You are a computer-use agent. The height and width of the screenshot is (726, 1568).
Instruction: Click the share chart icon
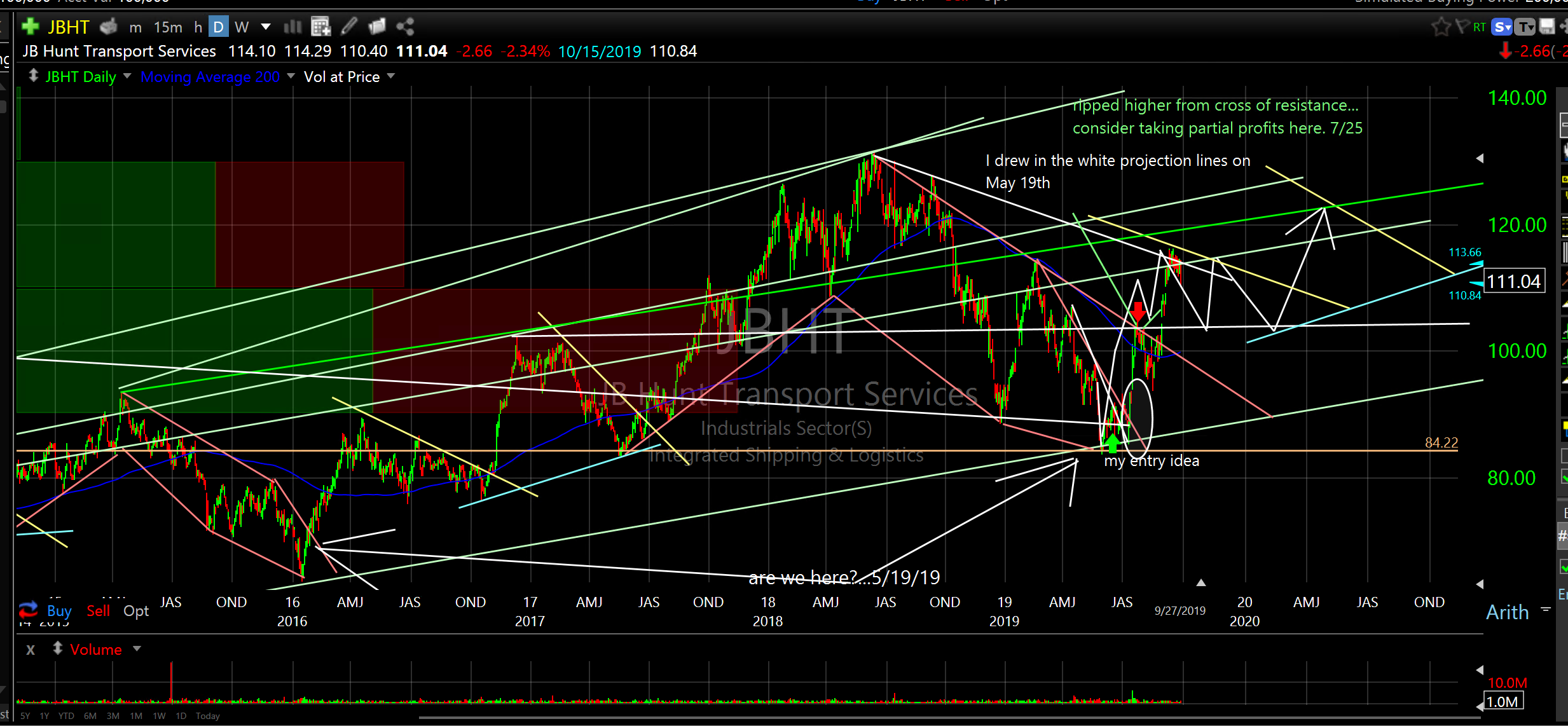click(x=405, y=27)
